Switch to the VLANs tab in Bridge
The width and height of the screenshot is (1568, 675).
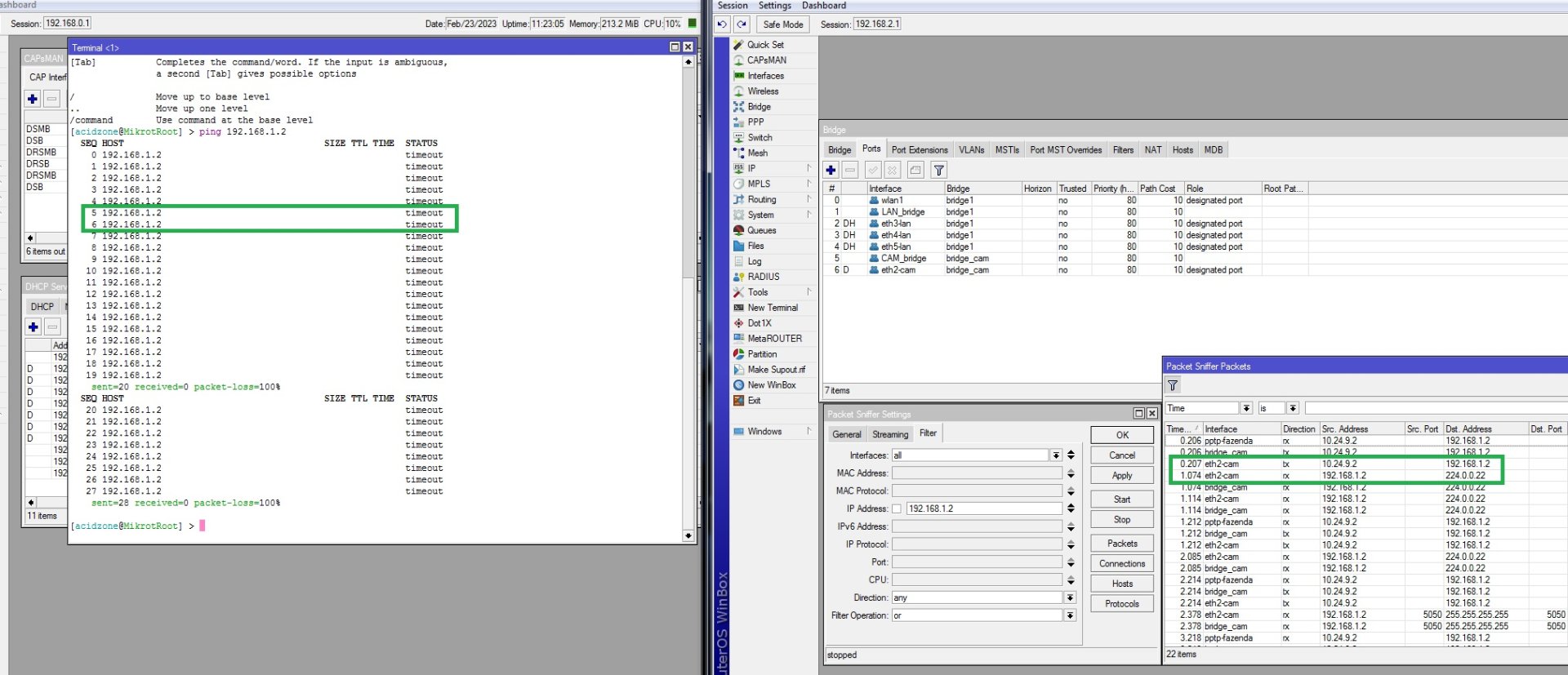pos(971,150)
